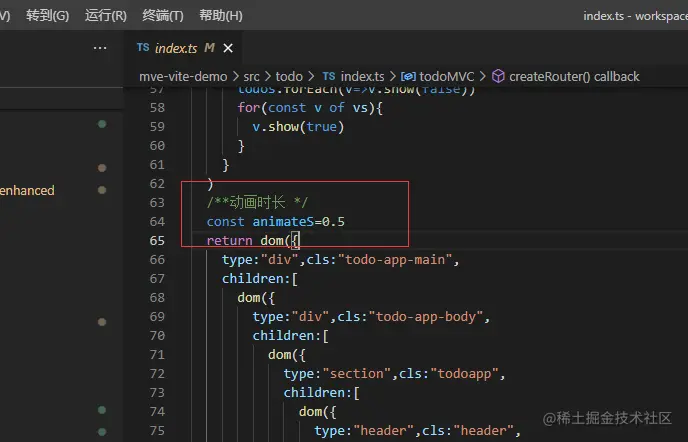Click 'return dom({' code line
The width and height of the screenshot is (688, 442).
253,241
